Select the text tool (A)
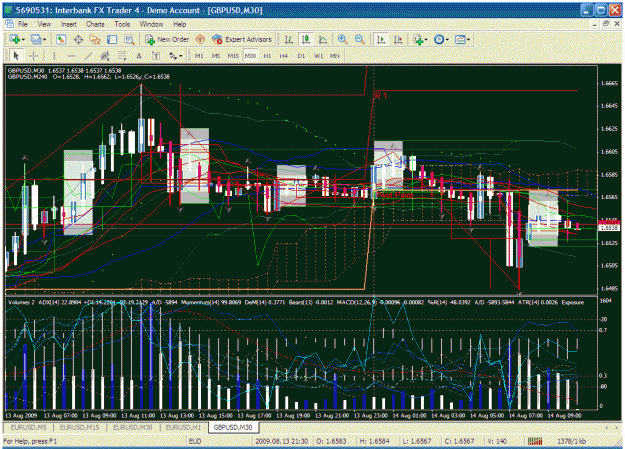625x449 pixels. coord(139,56)
